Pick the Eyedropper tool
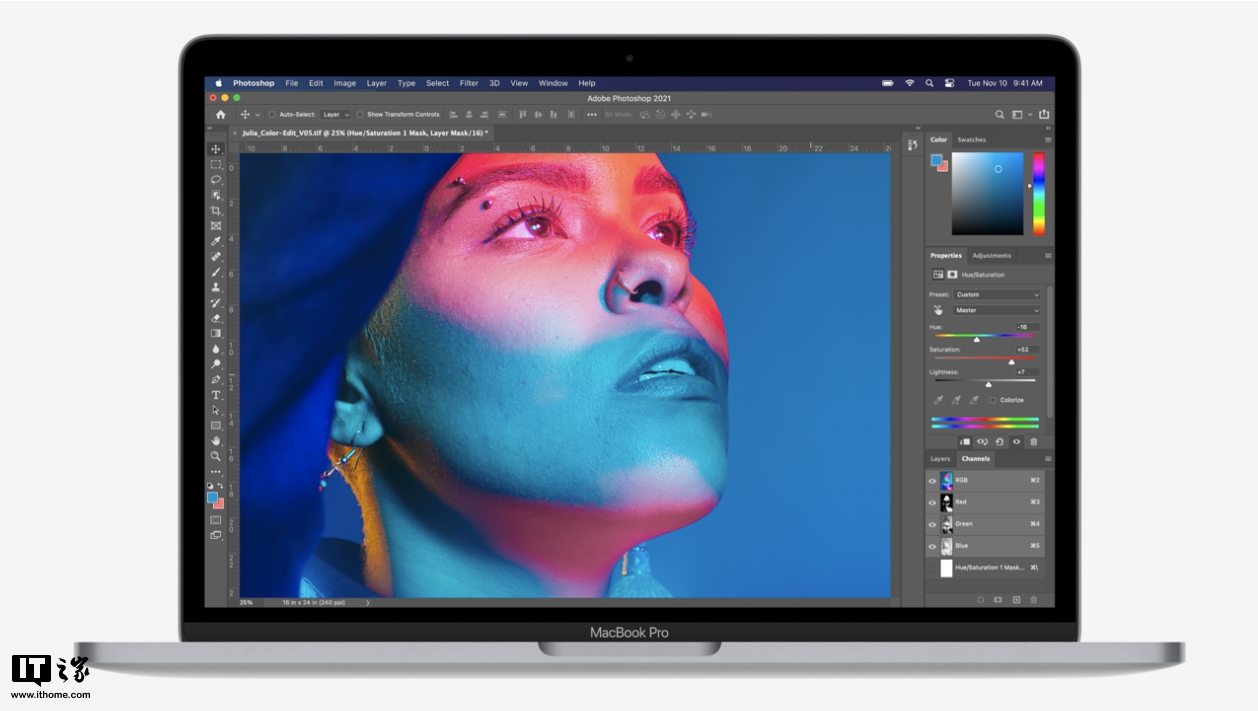Viewport: 1258px width, 711px height. [215, 241]
